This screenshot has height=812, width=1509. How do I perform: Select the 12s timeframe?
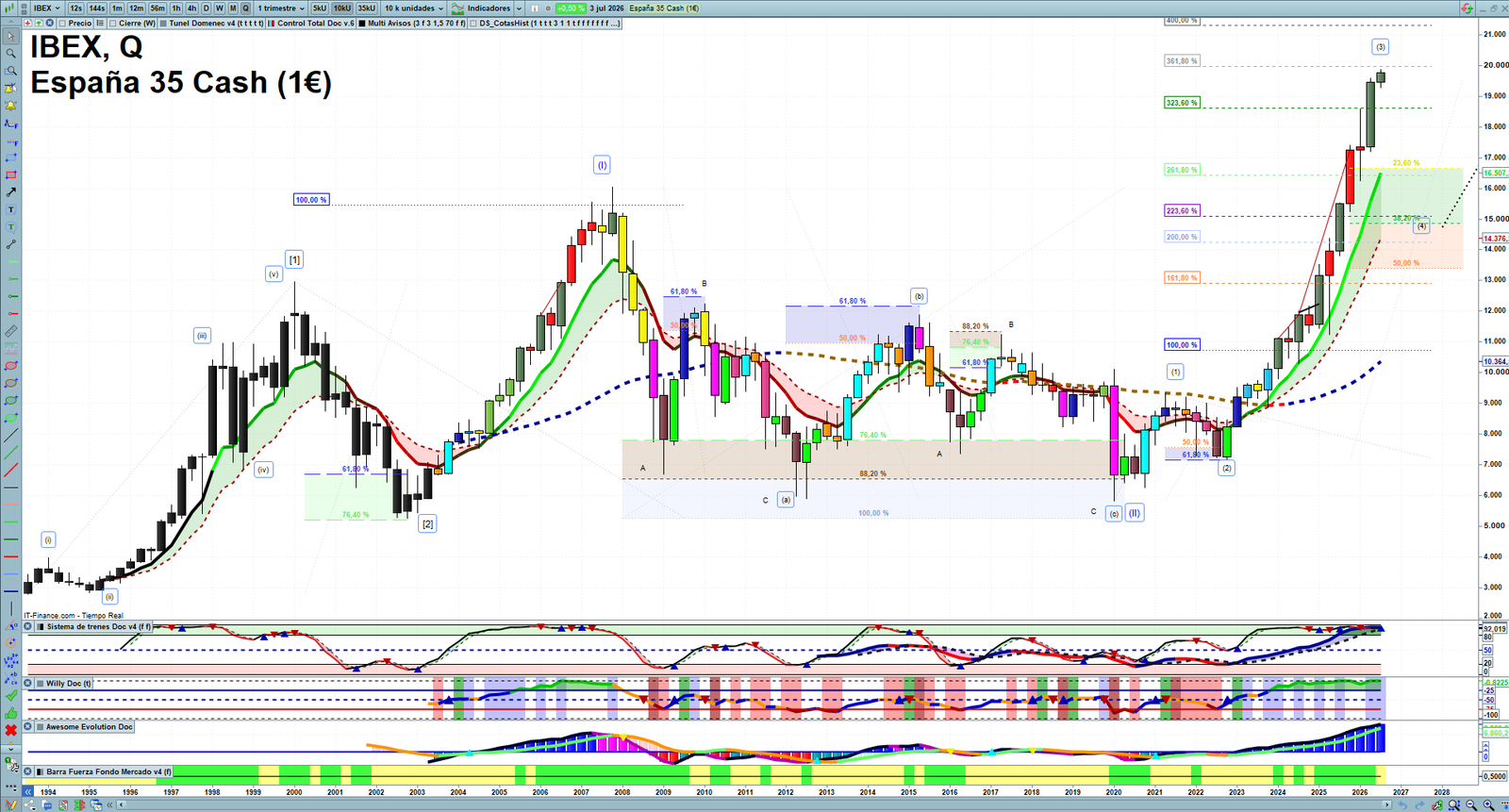coord(75,8)
